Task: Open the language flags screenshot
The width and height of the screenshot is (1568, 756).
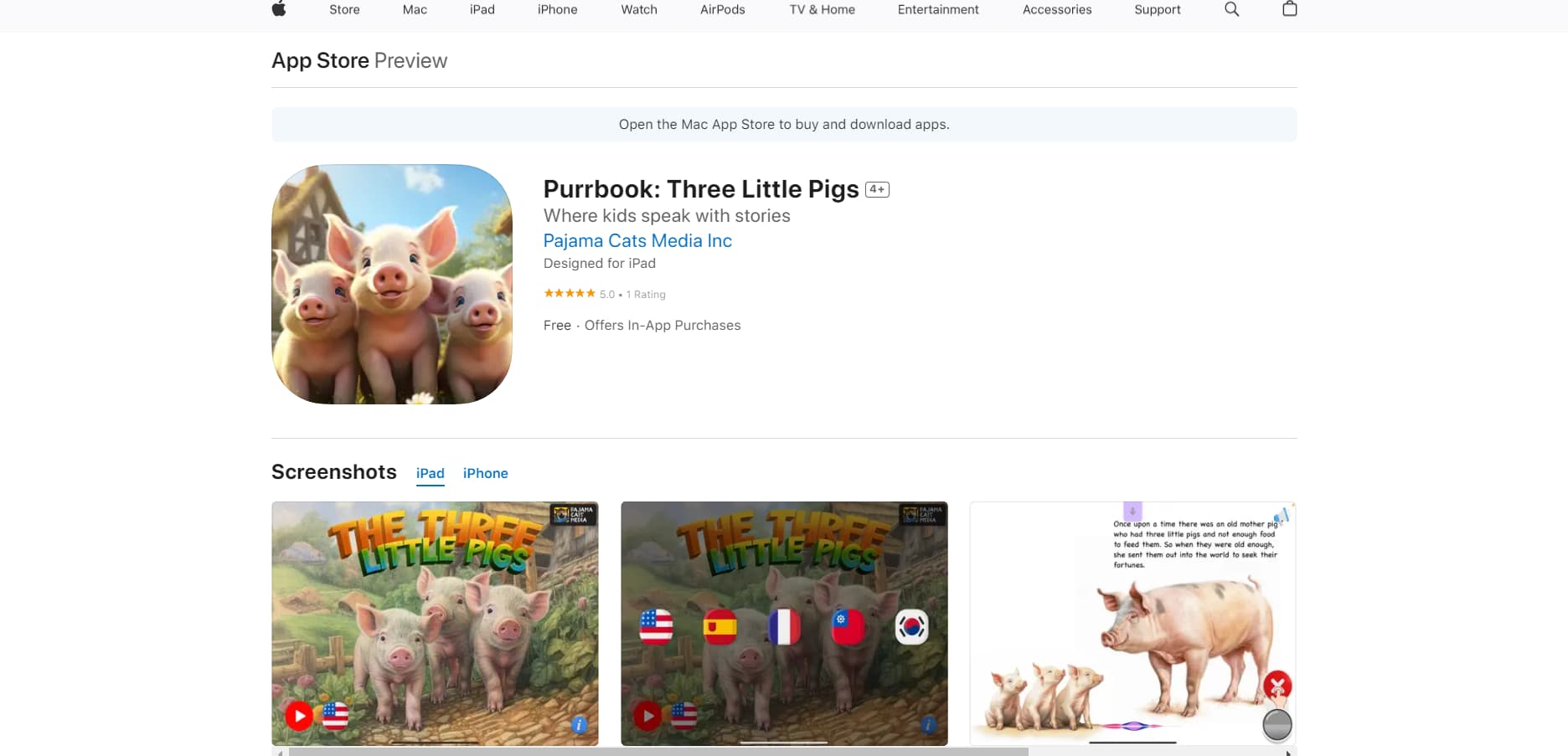Action: coord(784,623)
